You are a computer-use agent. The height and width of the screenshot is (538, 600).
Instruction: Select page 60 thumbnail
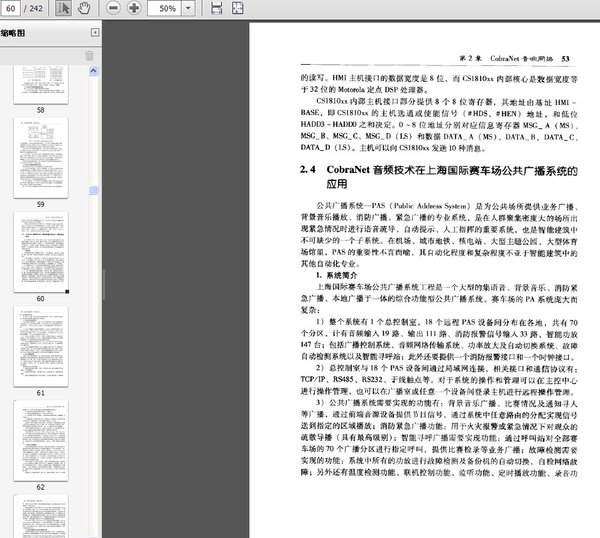click(41, 252)
